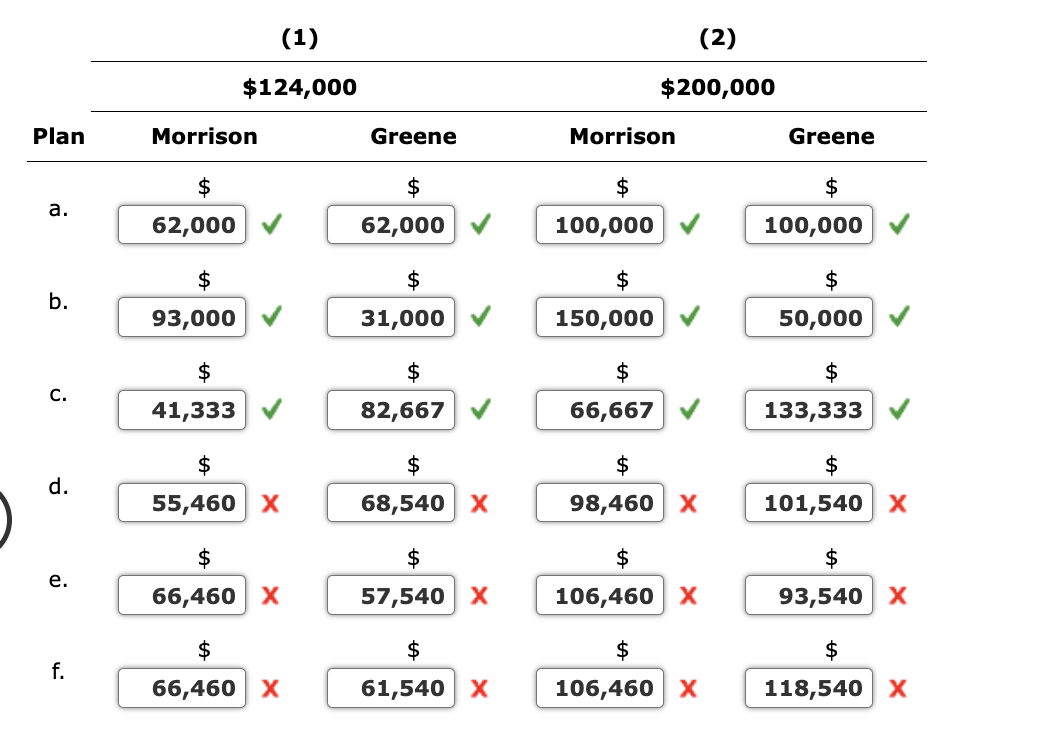Click the Plan label in the header row
Screen dimensions: 1064x732
tap(58, 136)
